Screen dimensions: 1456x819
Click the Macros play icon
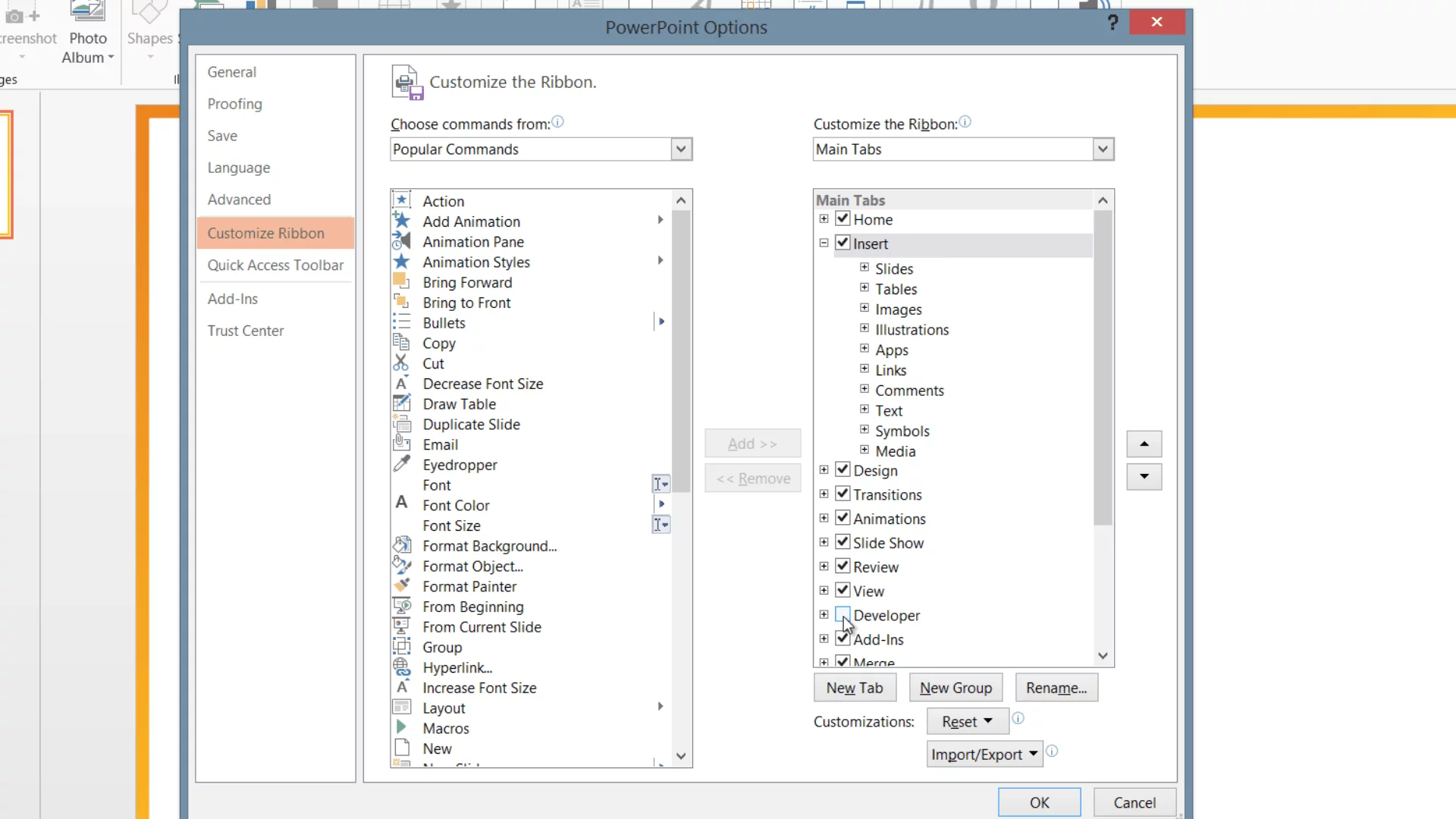pos(401,727)
